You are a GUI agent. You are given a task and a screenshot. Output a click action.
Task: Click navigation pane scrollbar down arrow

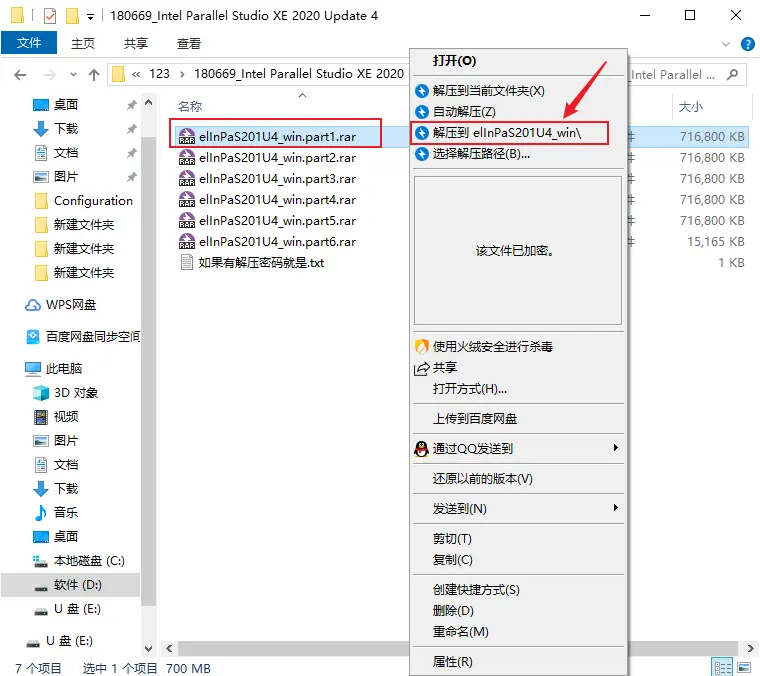(148, 648)
